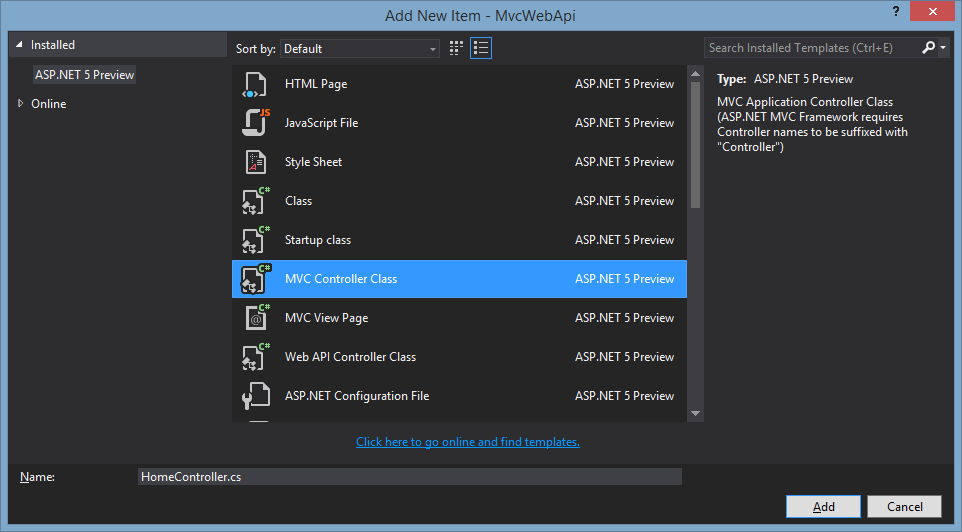962x532 pixels.
Task: Click the HTML Page template icon
Action: [256, 85]
